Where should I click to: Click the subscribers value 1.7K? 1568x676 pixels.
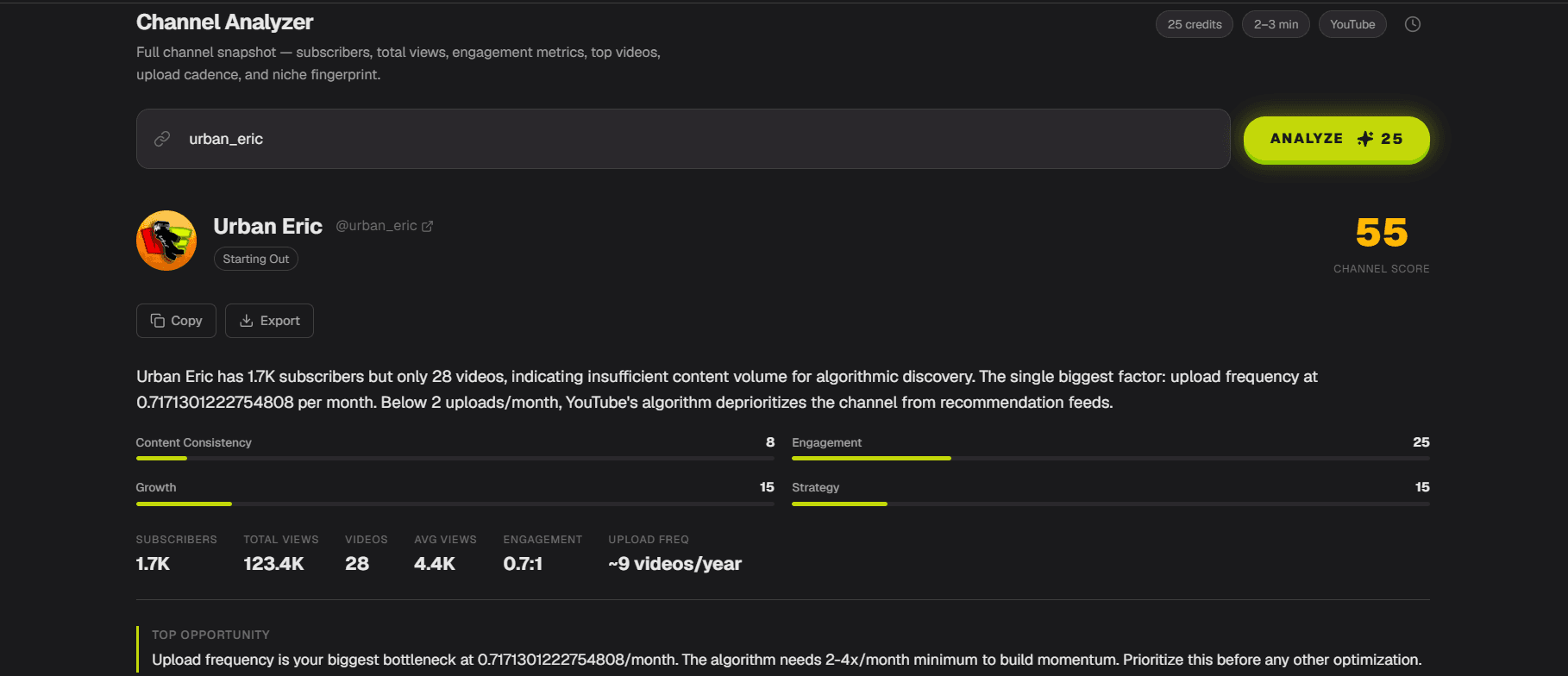(x=153, y=564)
